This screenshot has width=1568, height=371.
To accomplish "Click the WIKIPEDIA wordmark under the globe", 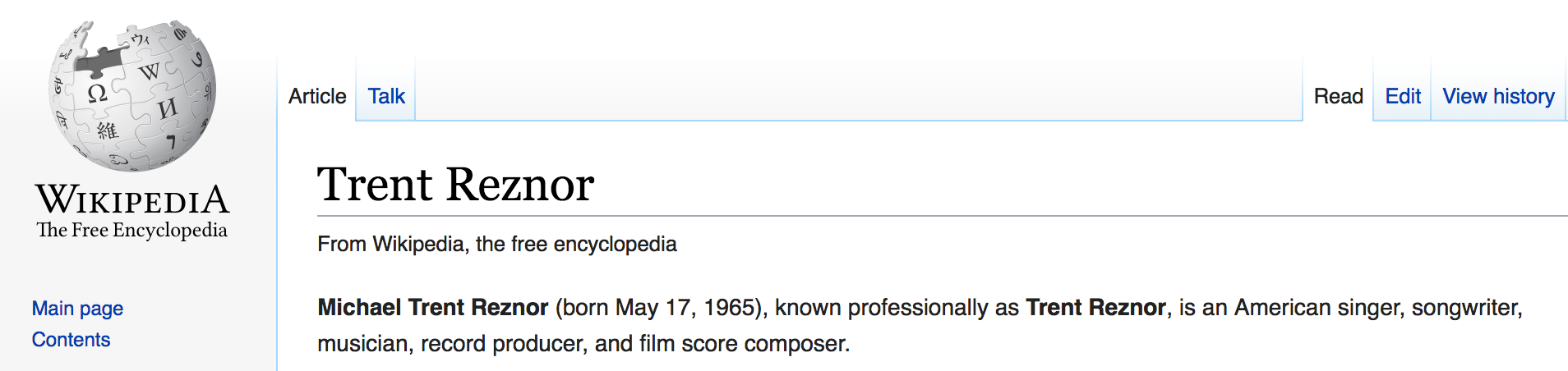I will coord(132,199).
